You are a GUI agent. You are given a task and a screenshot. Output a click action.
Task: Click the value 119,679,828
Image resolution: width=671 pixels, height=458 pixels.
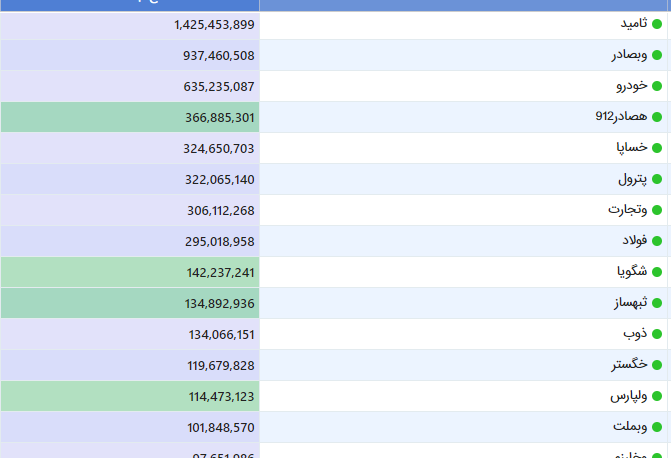(x=221, y=366)
